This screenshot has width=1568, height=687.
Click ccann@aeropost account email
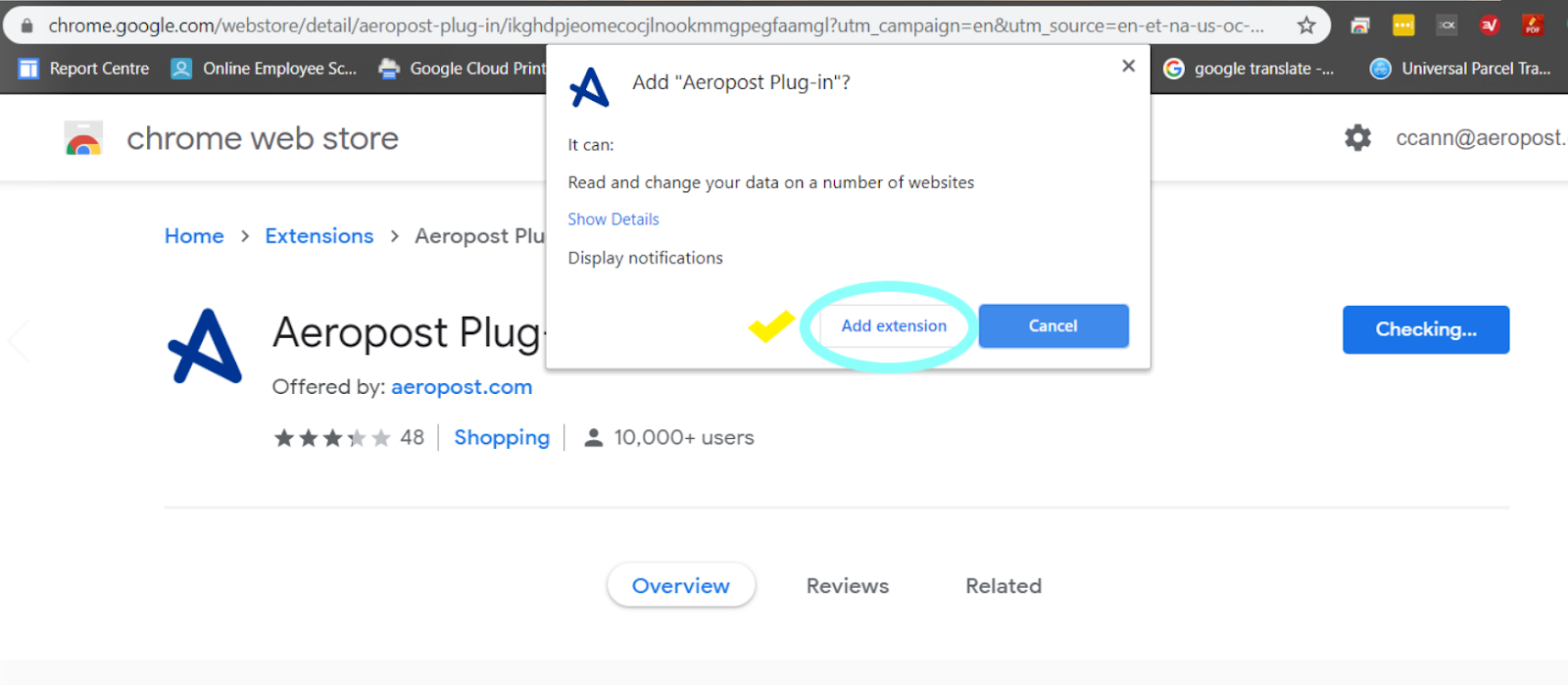point(1481,138)
